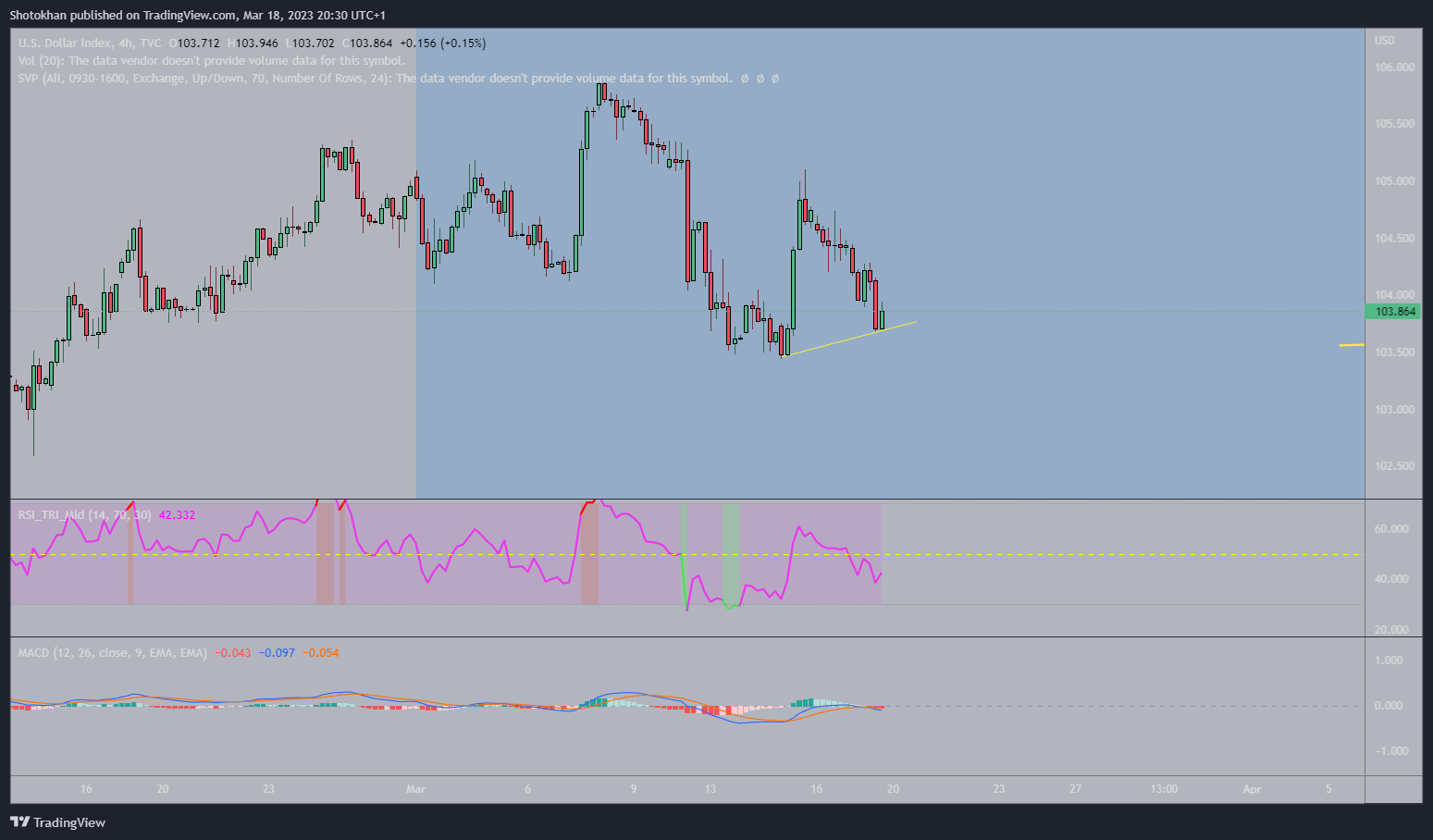Click the 1.000 MACD axis label
Viewport: 1433px width, 840px height.
pyautogui.click(x=1390, y=661)
